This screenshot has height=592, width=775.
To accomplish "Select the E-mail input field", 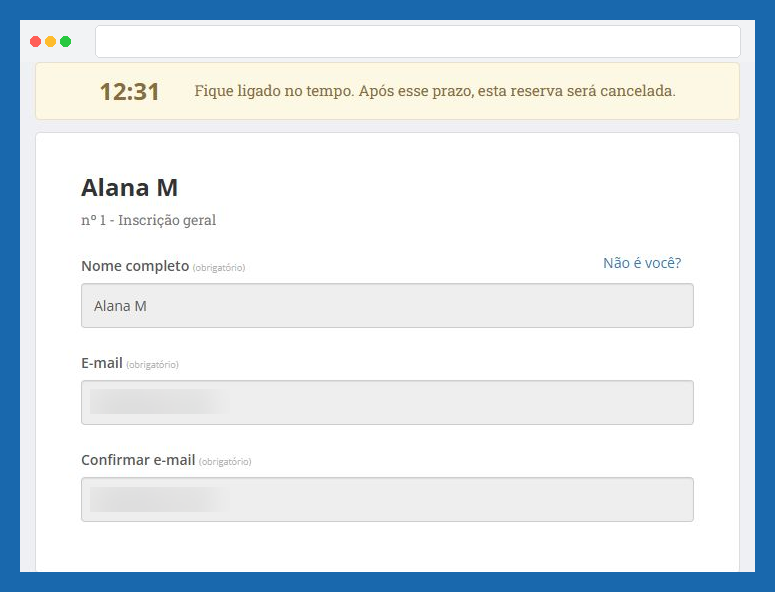I will (387, 402).
